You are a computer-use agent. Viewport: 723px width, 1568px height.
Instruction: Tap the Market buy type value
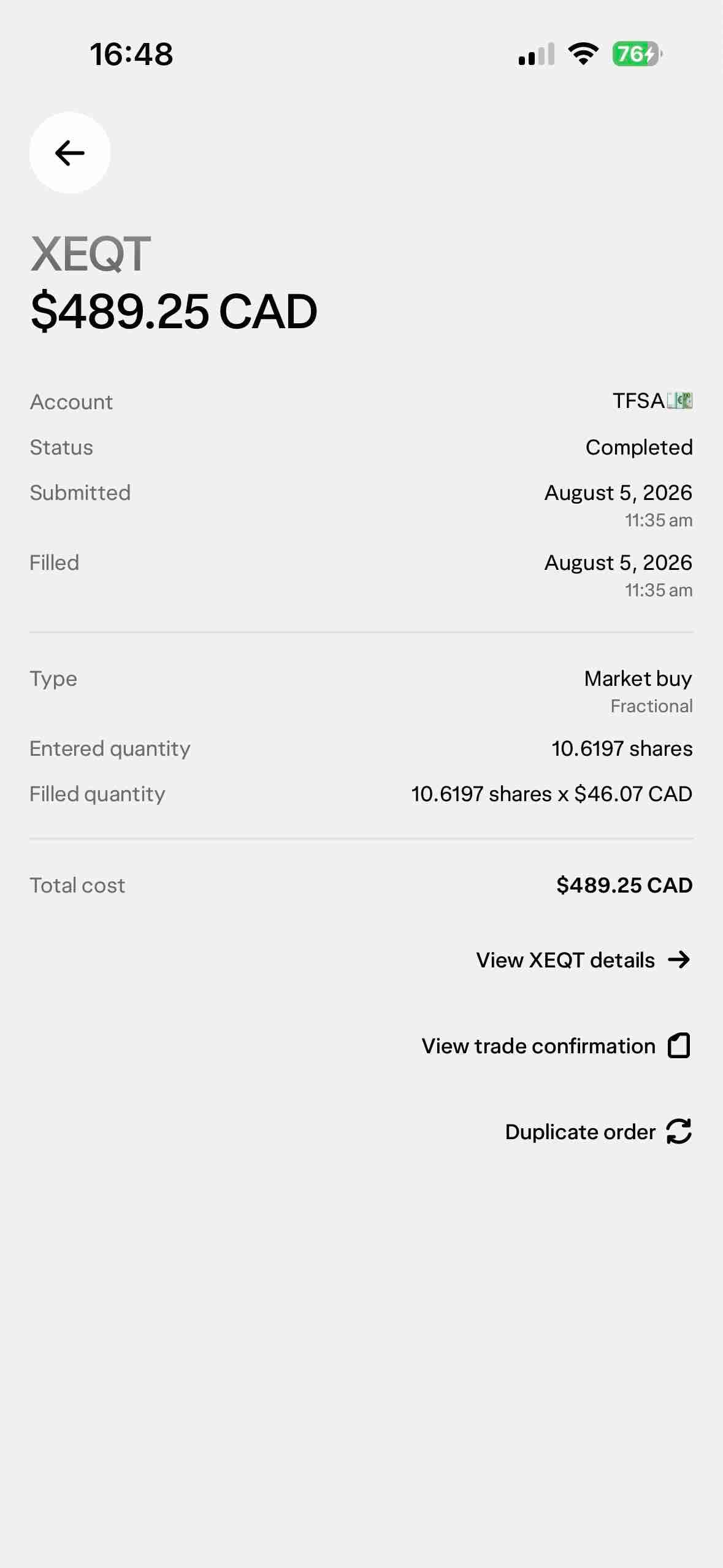pos(638,678)
